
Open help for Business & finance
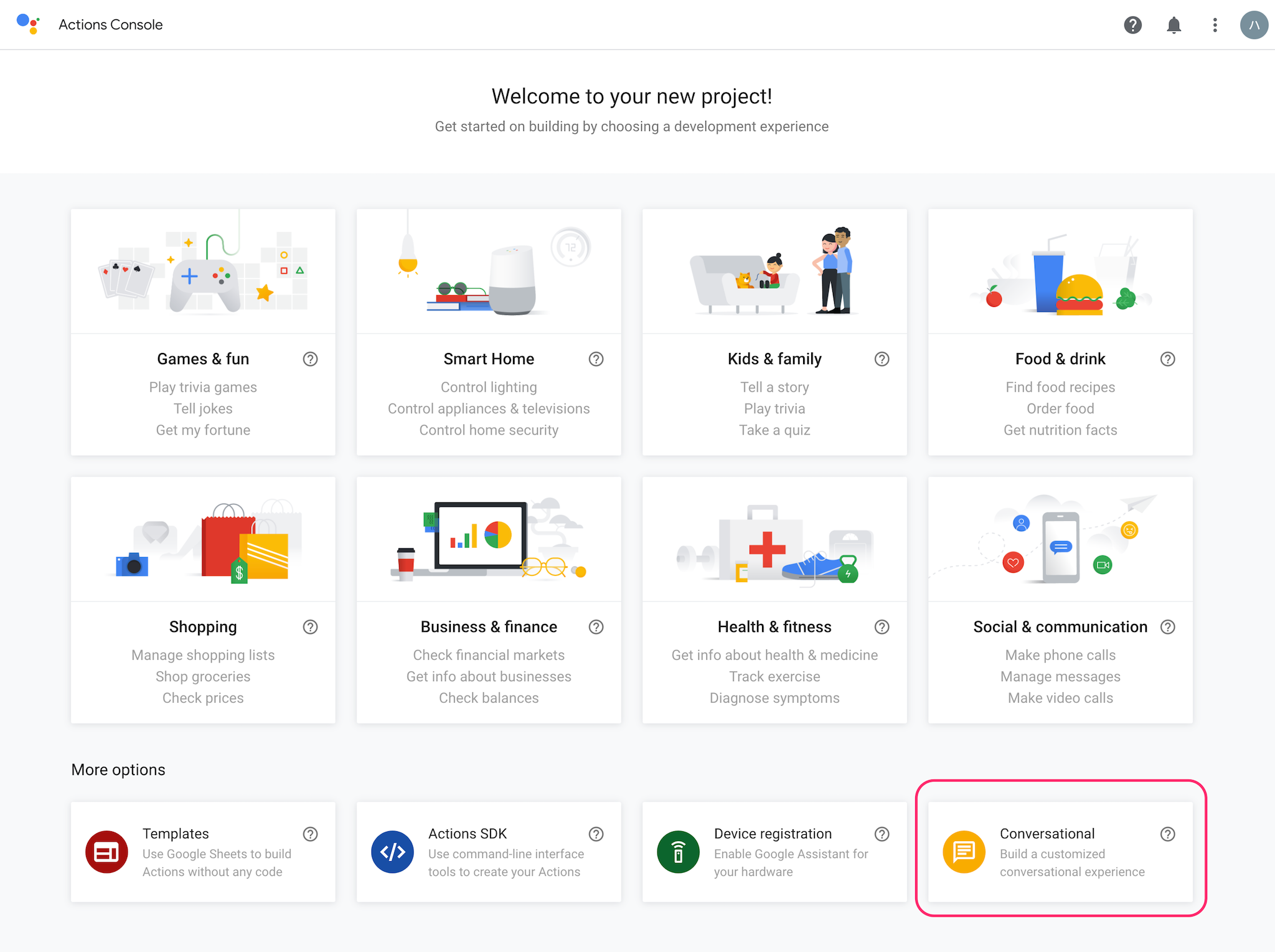coord(596,627)
